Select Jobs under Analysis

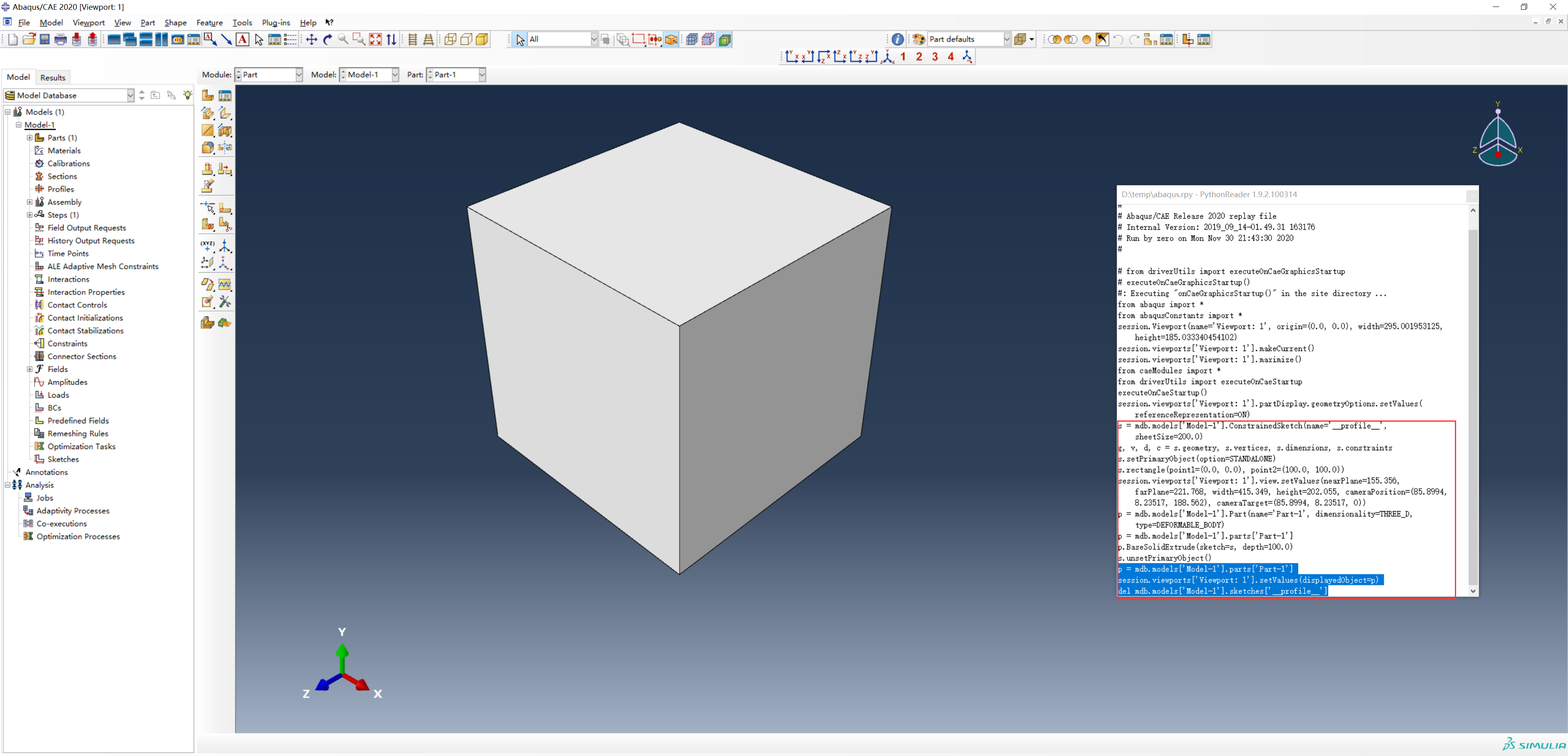(x=45, y=498)
